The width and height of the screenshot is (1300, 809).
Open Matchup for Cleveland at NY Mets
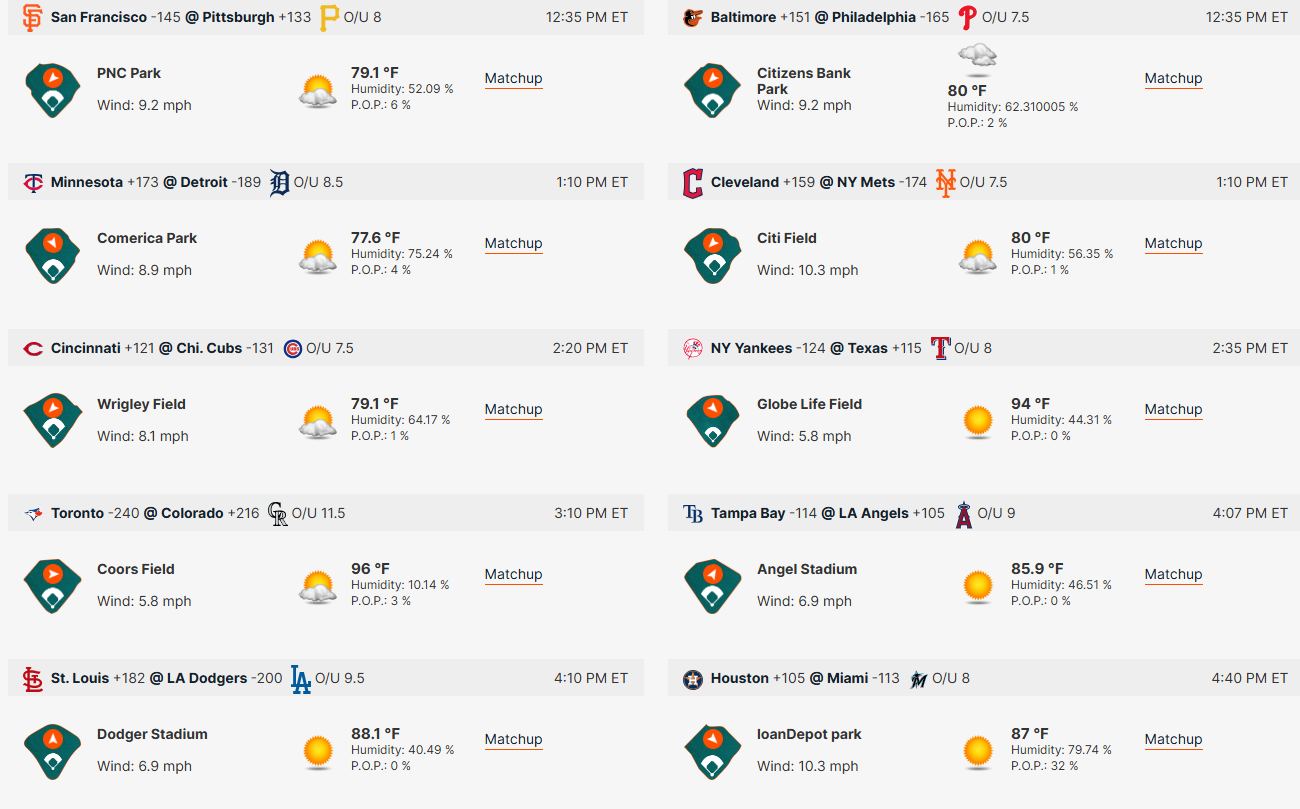point(1174,243)
